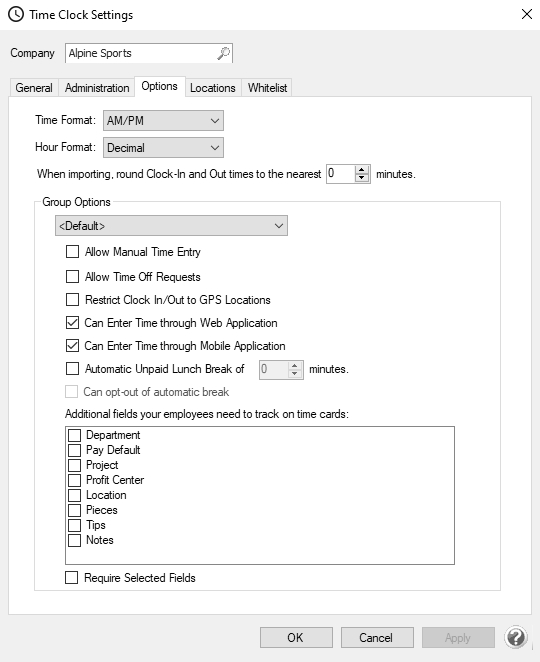Viewport: 540px width, 662px height.
Task: Click the Company name input field
Action: 149,53
